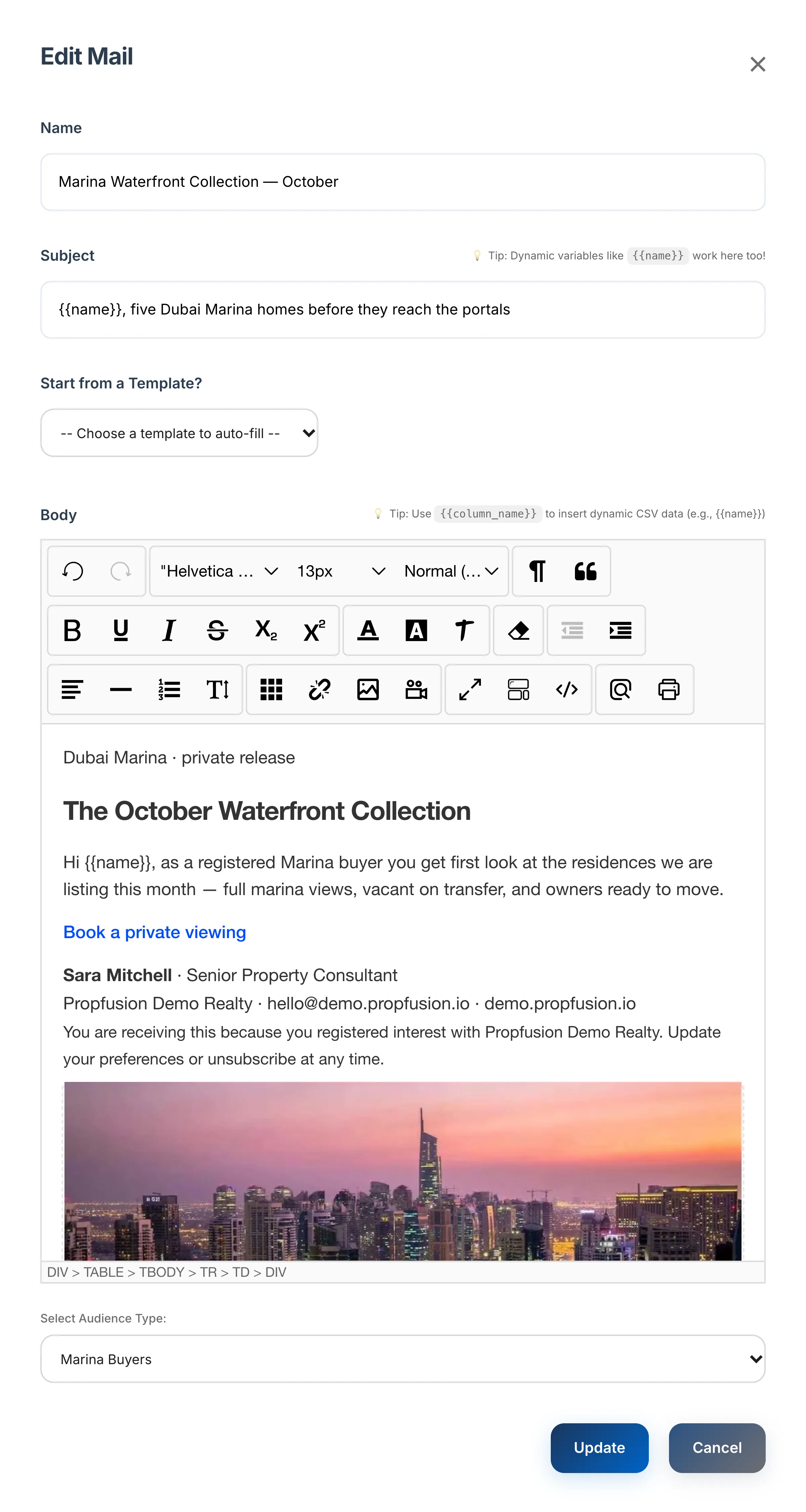Click the Name input field

coord(403,182)
